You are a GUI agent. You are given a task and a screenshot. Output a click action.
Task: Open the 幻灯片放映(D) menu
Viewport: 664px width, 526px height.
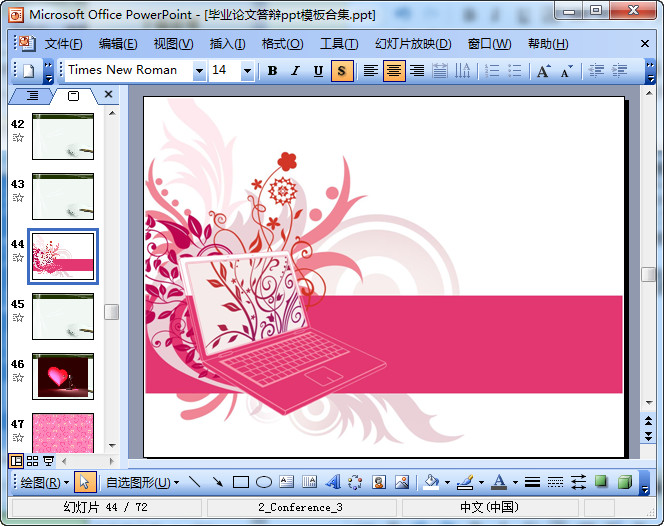coord(413,44)
